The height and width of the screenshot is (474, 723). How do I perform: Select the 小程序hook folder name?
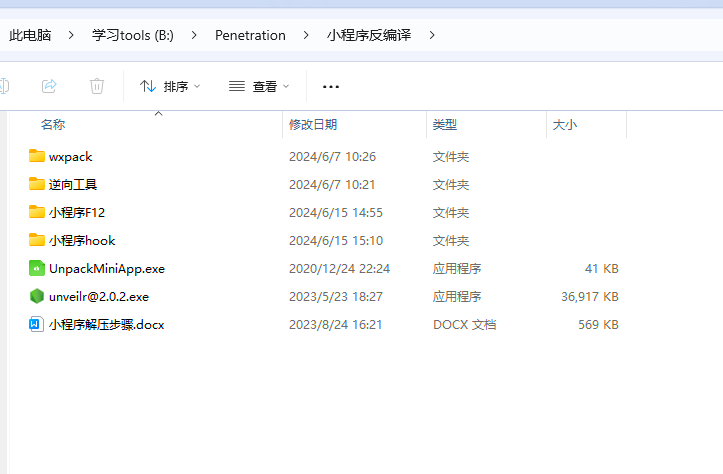coord(82,240)
